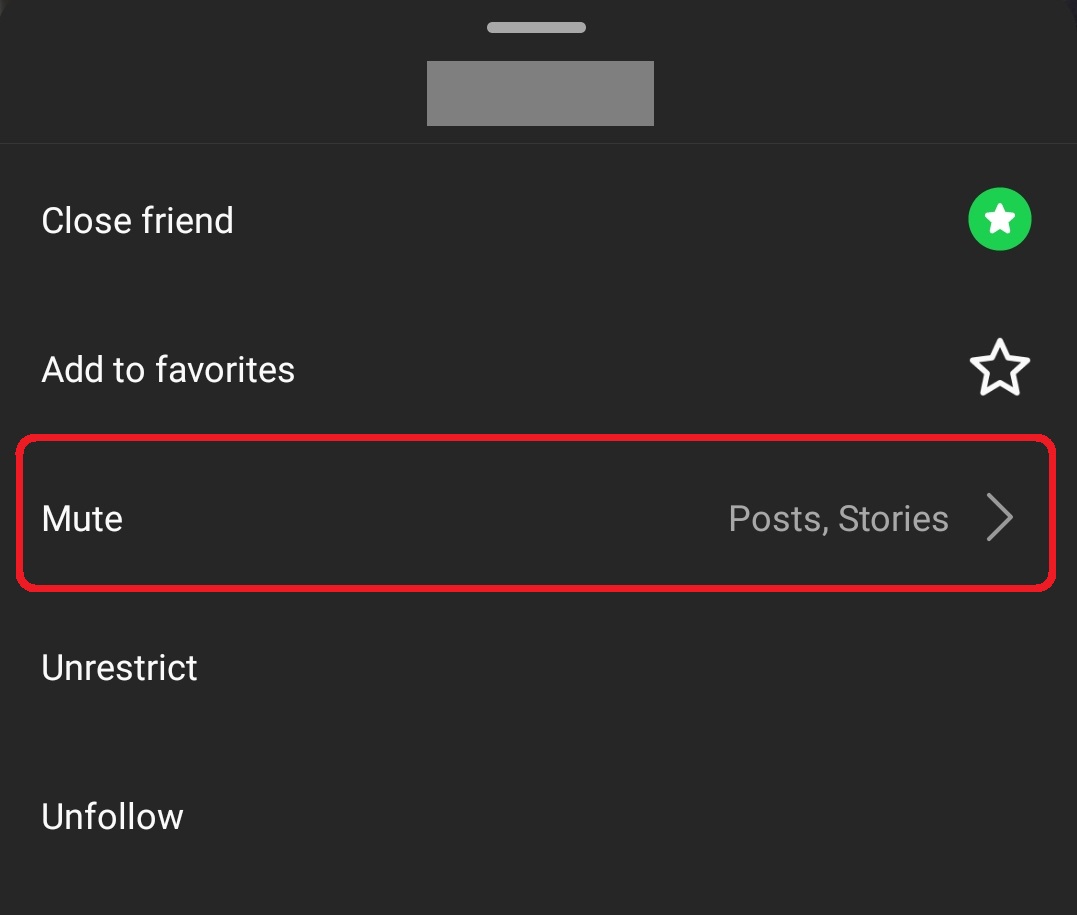The image size is (1077, 915).
Task: Stop restricting this account
Action: (120, 668)
